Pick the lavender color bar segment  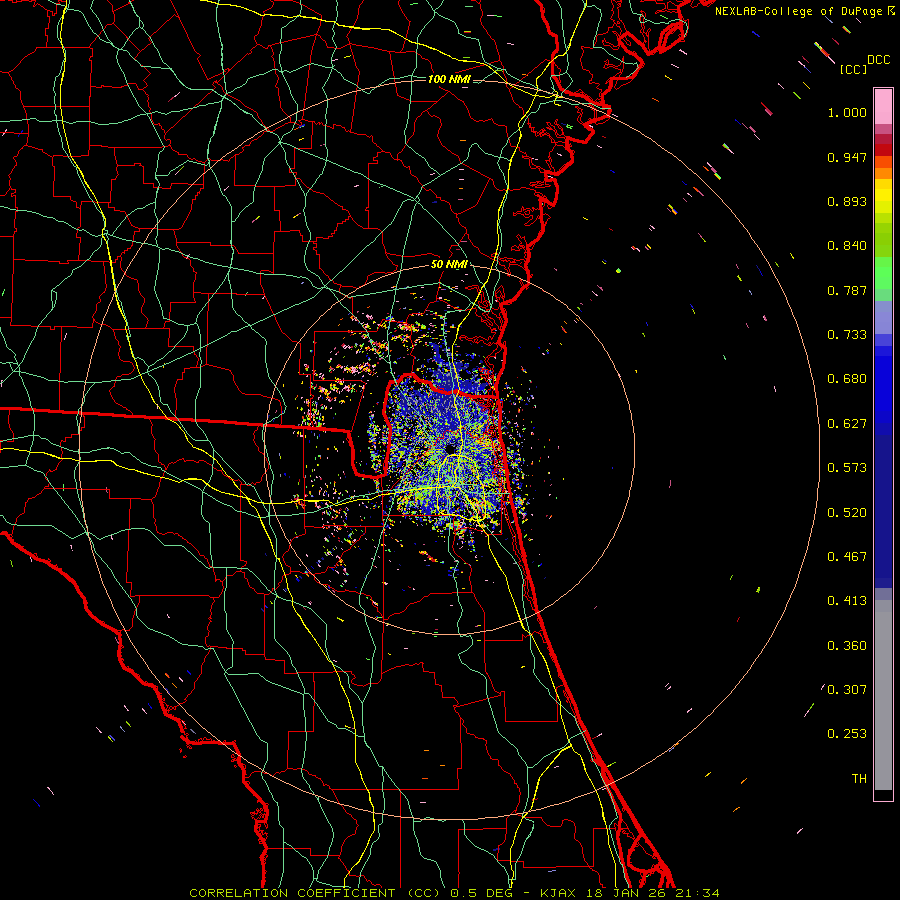pyautogui.click(x=883, y=318)
